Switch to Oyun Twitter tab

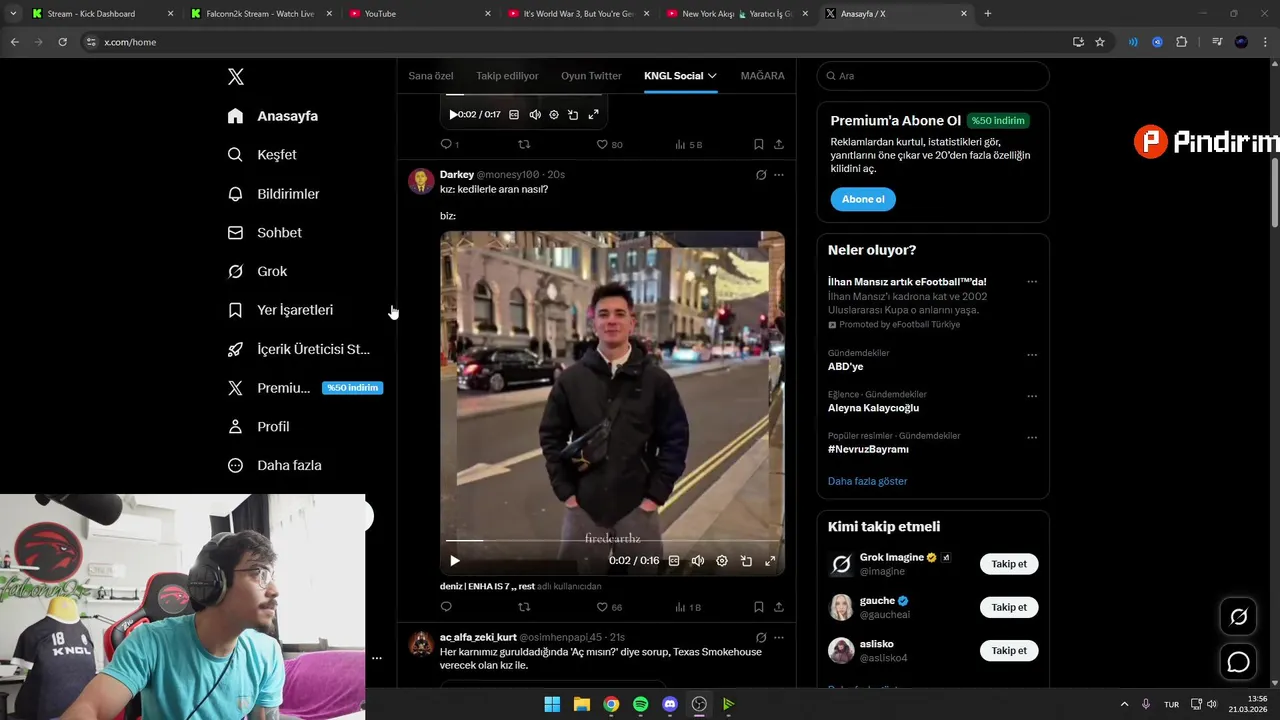(591, 76)
